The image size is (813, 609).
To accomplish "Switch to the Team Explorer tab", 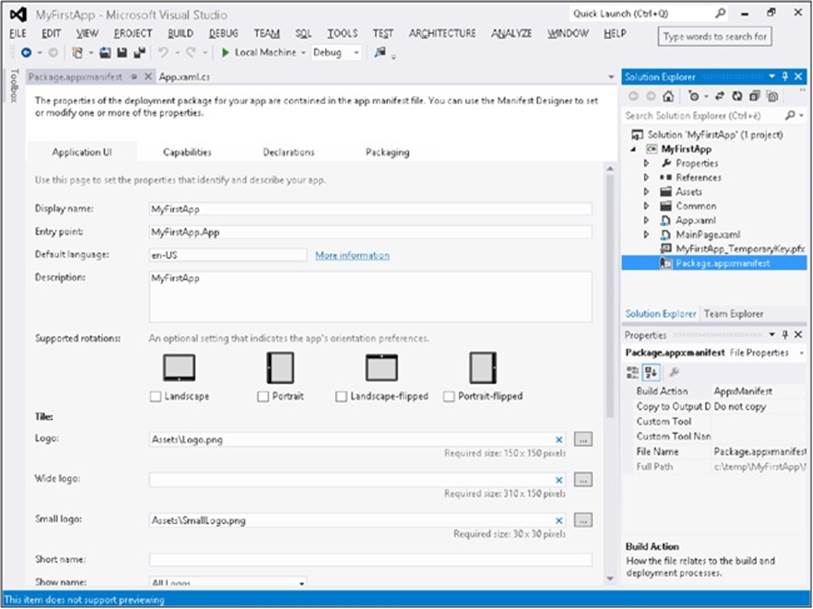I will point(733,314).
